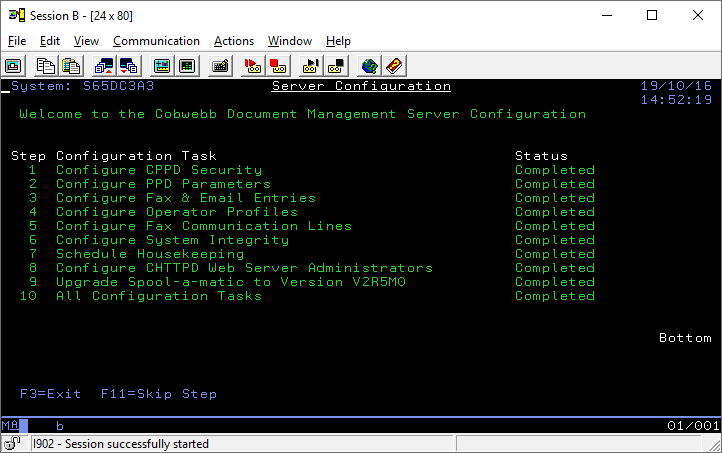Open the Communication menu
Viewport: 722px width, 453px height.
(156, 41)
